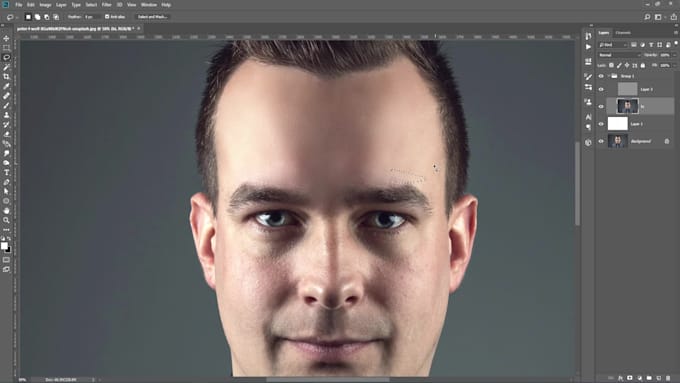Select the Clone Stamp tool

(x=6, y=115)
